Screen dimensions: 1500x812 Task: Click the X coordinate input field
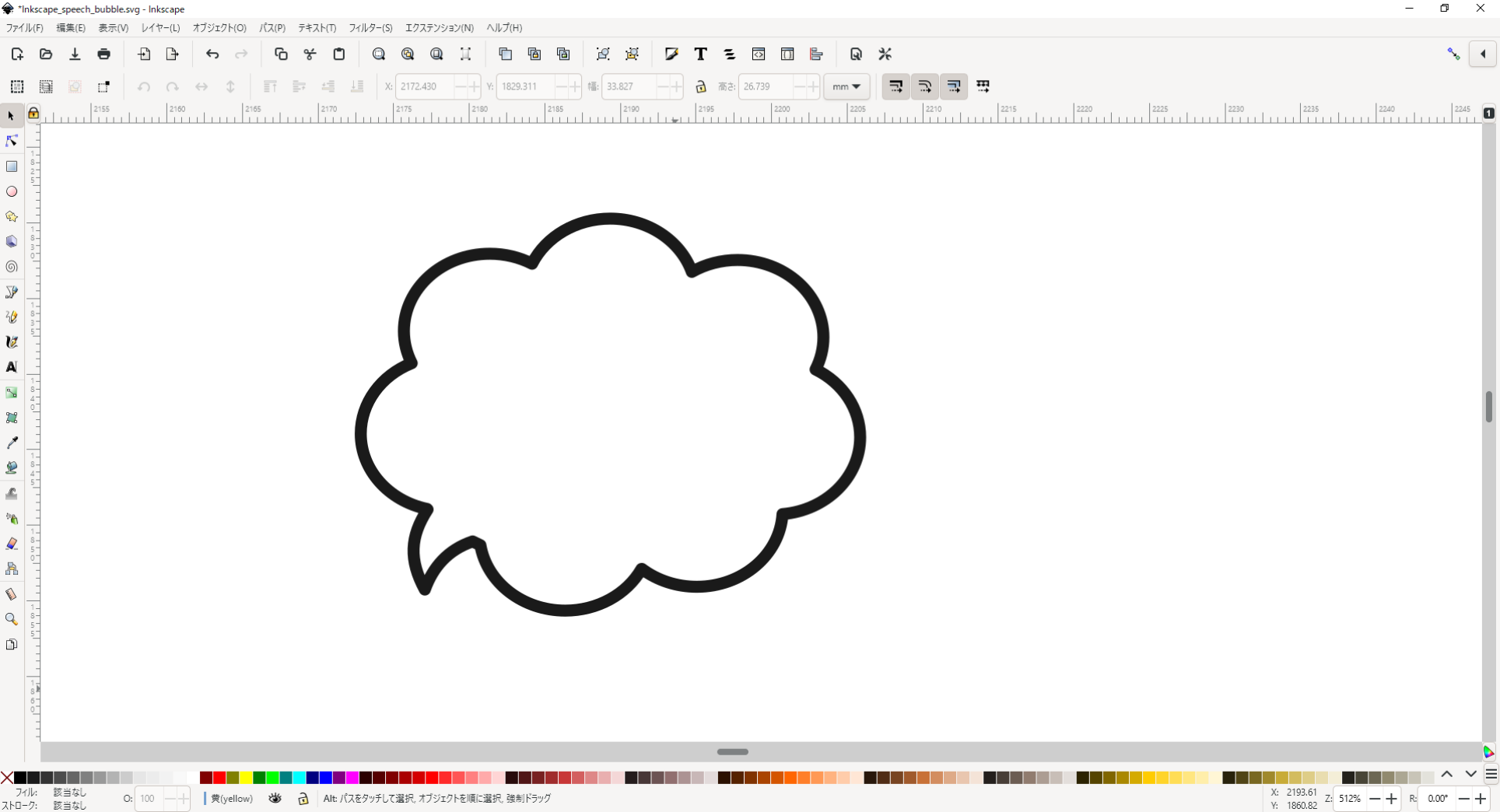(x=424, y=86)
